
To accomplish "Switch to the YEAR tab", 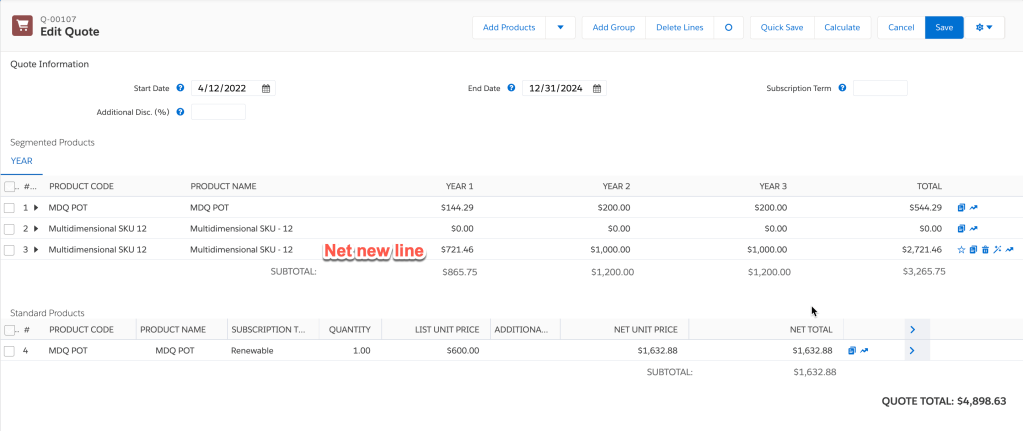I will (x=22, y=161).
